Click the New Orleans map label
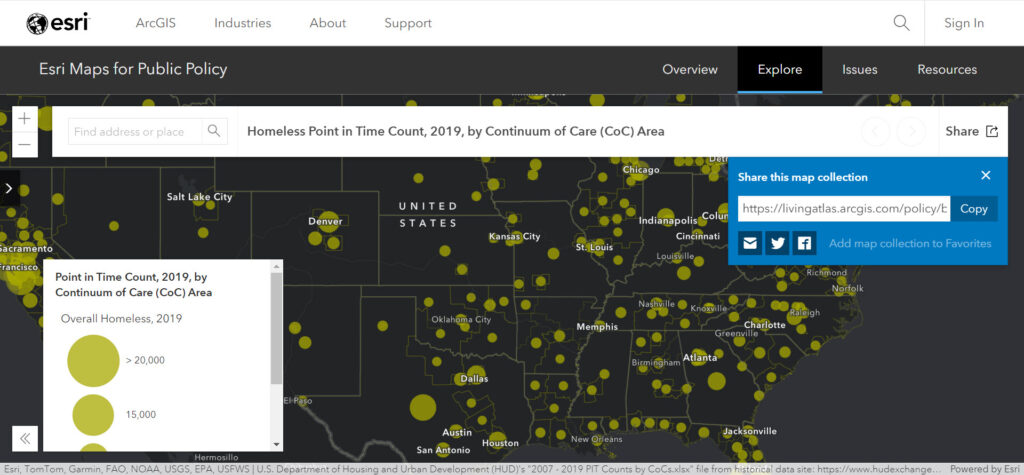This screenshot has width=1024, height=475. 594,439
